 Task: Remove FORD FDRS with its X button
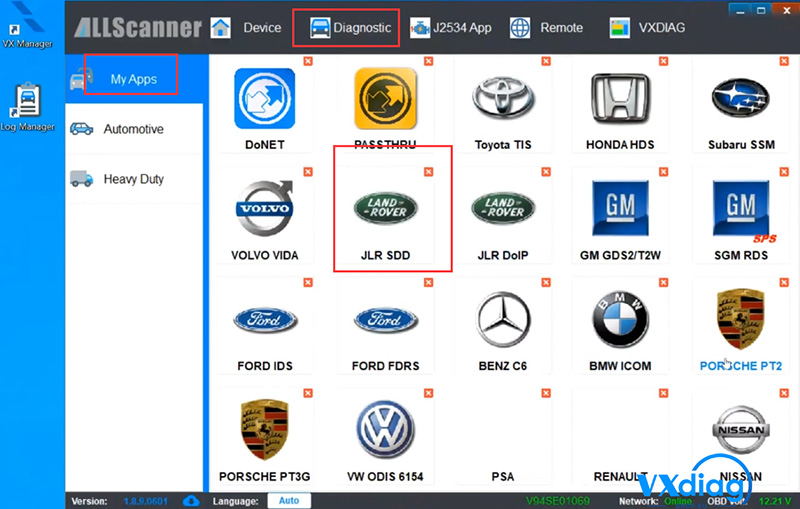[429, 283]
